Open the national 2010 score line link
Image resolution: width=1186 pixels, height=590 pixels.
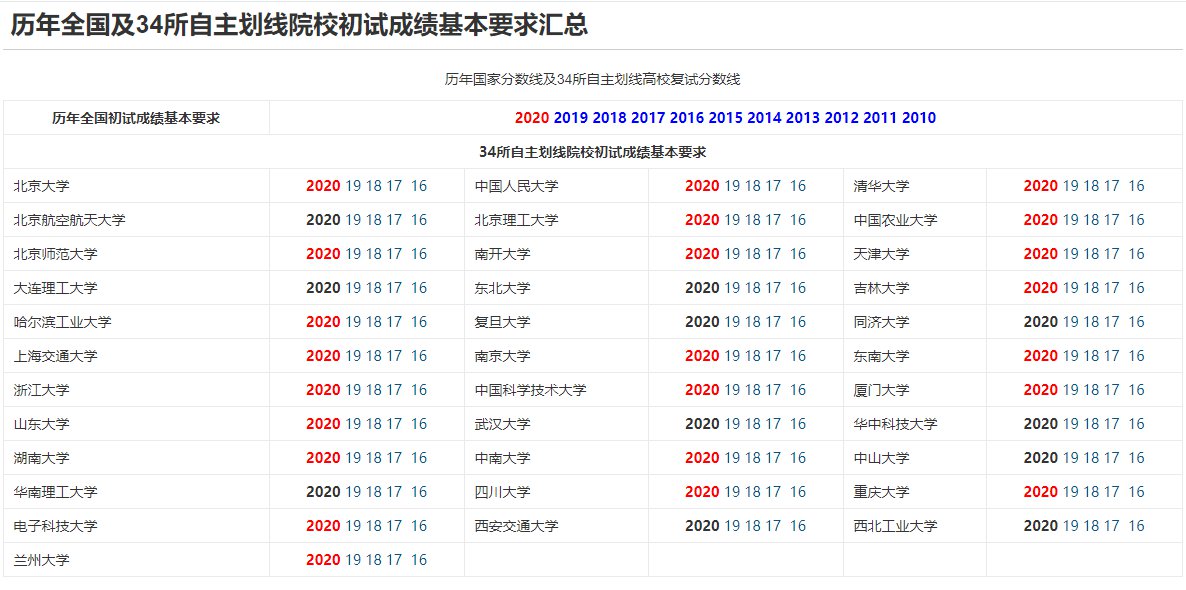[x=919, y=118]
